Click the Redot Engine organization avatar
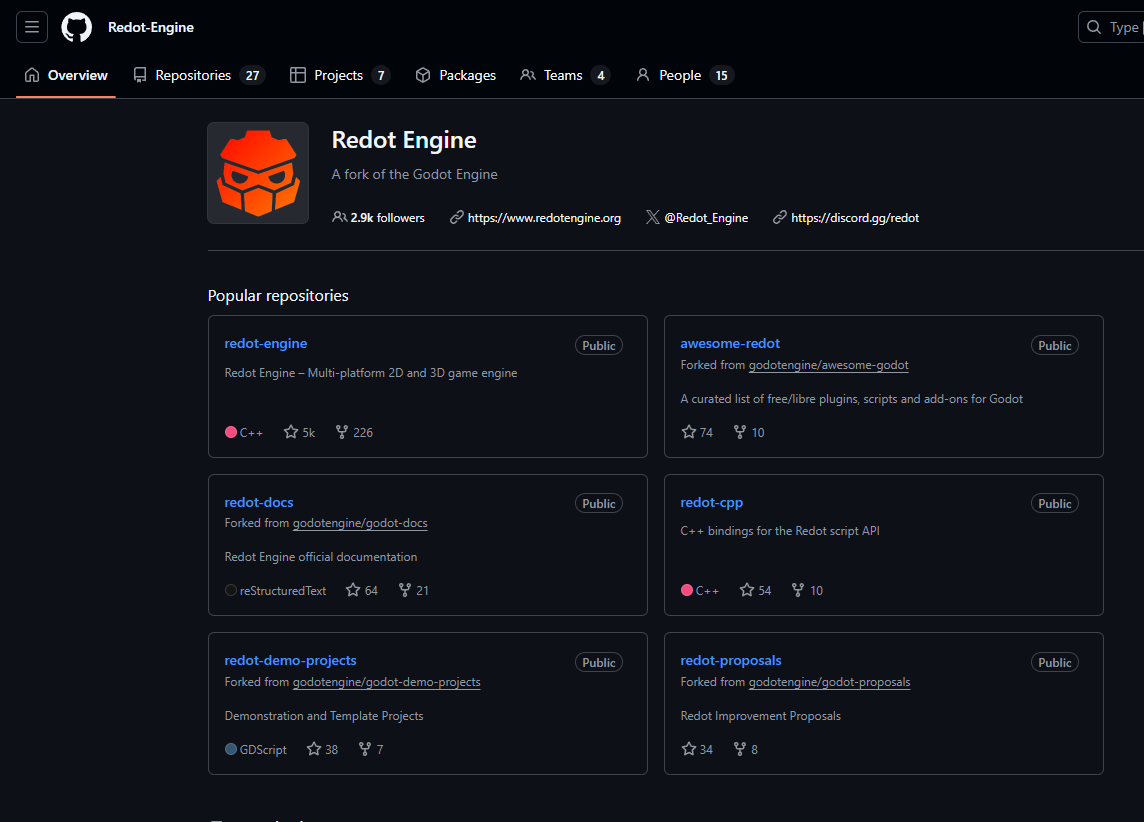The height and width of the screenshot is (822, 1144). click(257, 172)
